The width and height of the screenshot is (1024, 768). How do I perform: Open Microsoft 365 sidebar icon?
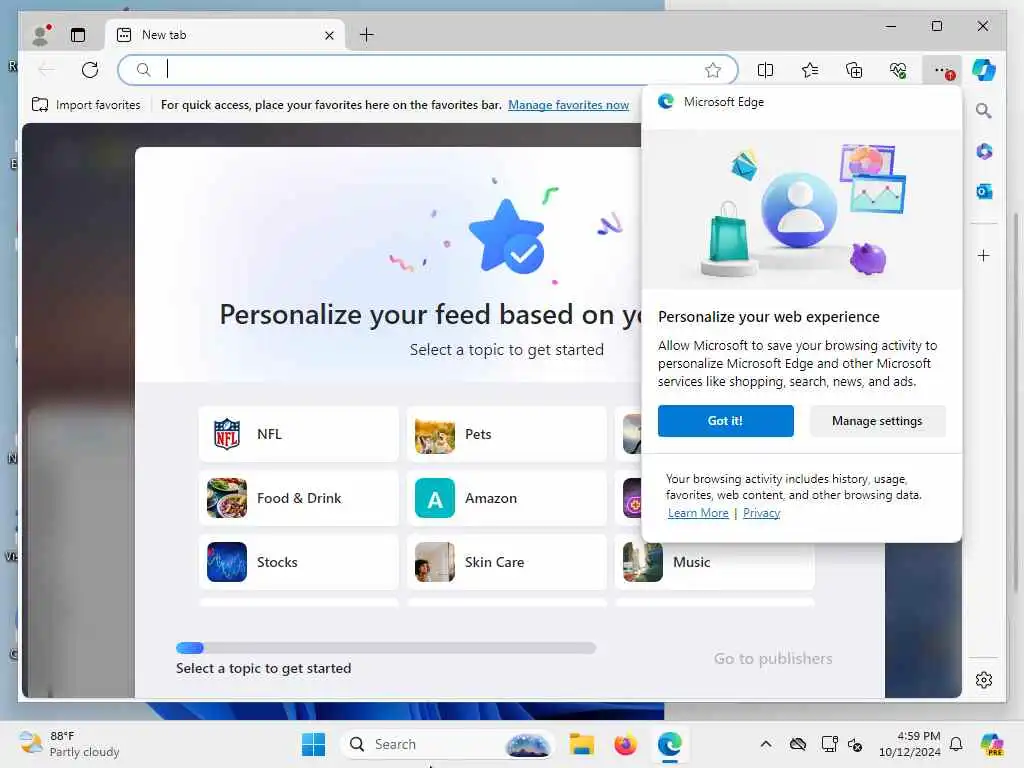tap(984, 151)
